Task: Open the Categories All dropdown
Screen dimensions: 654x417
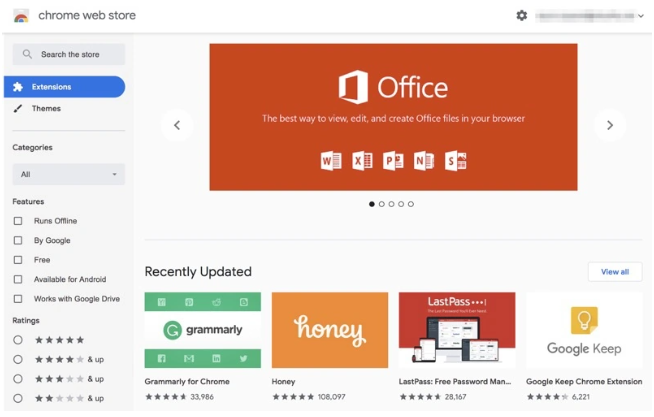Action: click(68, 174)
